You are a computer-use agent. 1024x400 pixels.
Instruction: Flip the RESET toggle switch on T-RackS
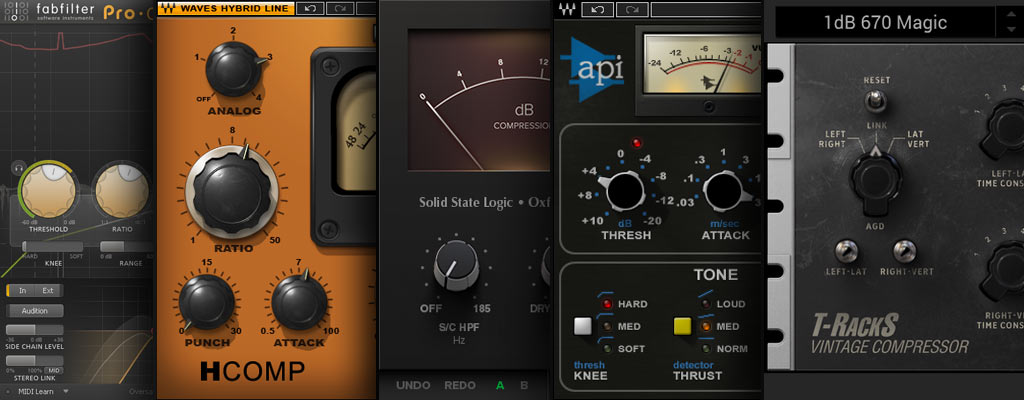tap(874, 101)
